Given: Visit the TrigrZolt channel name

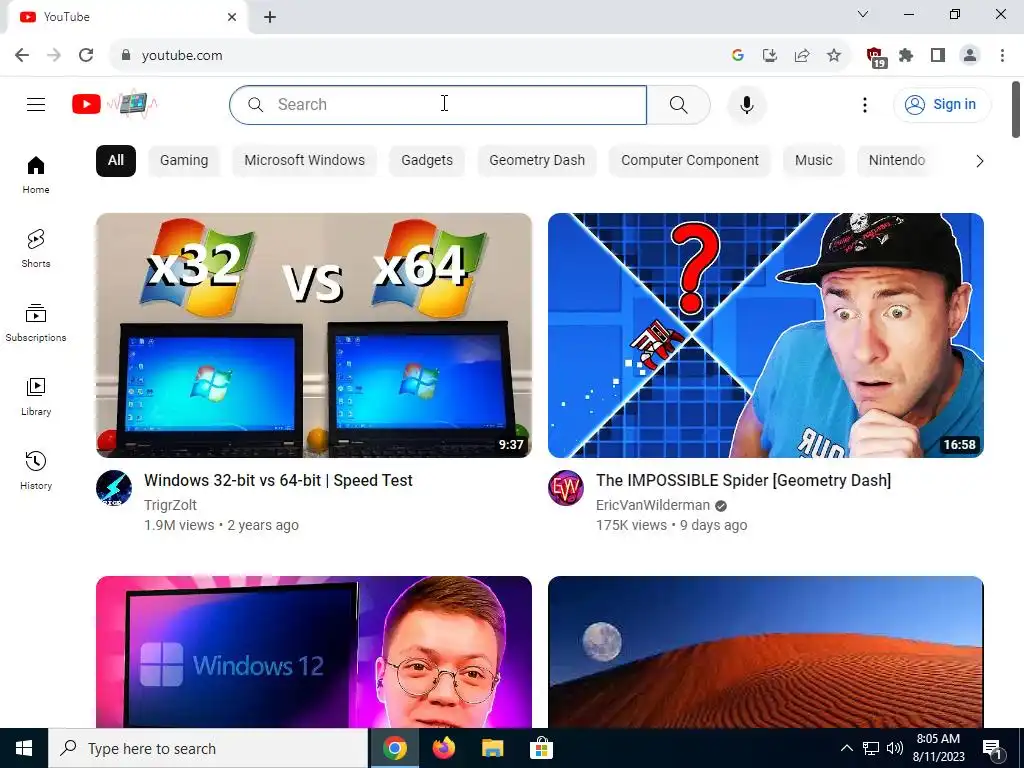Looking at the screenshot, I should (x=170, y=505).
